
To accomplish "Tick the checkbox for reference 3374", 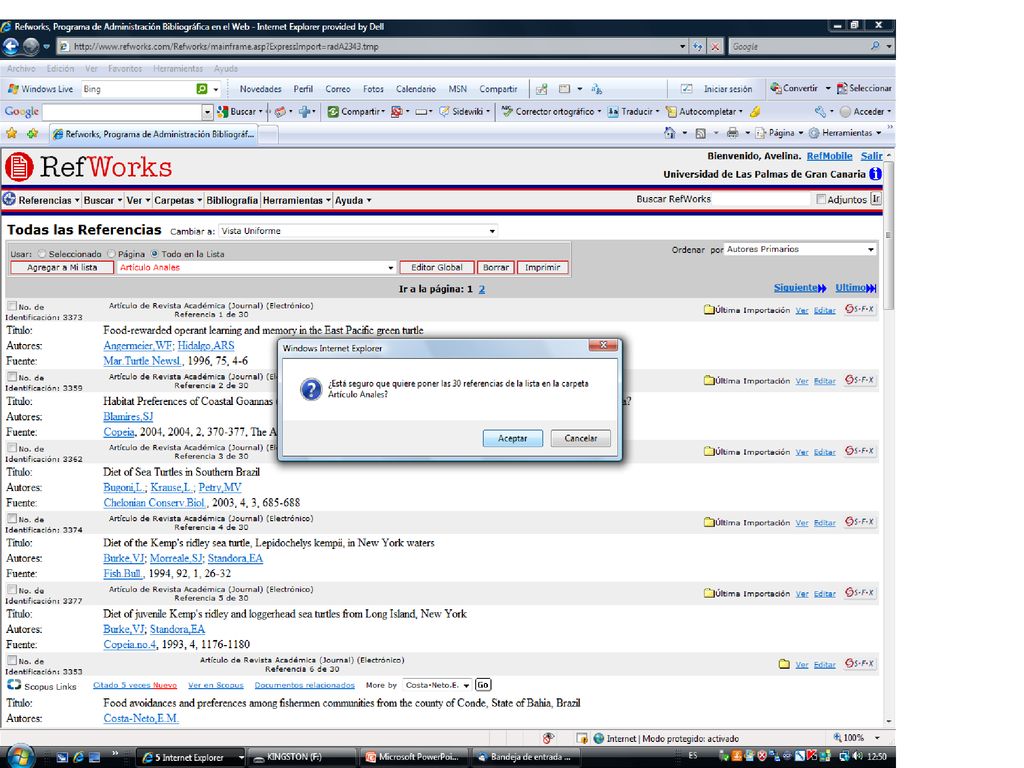I will 12,518.
